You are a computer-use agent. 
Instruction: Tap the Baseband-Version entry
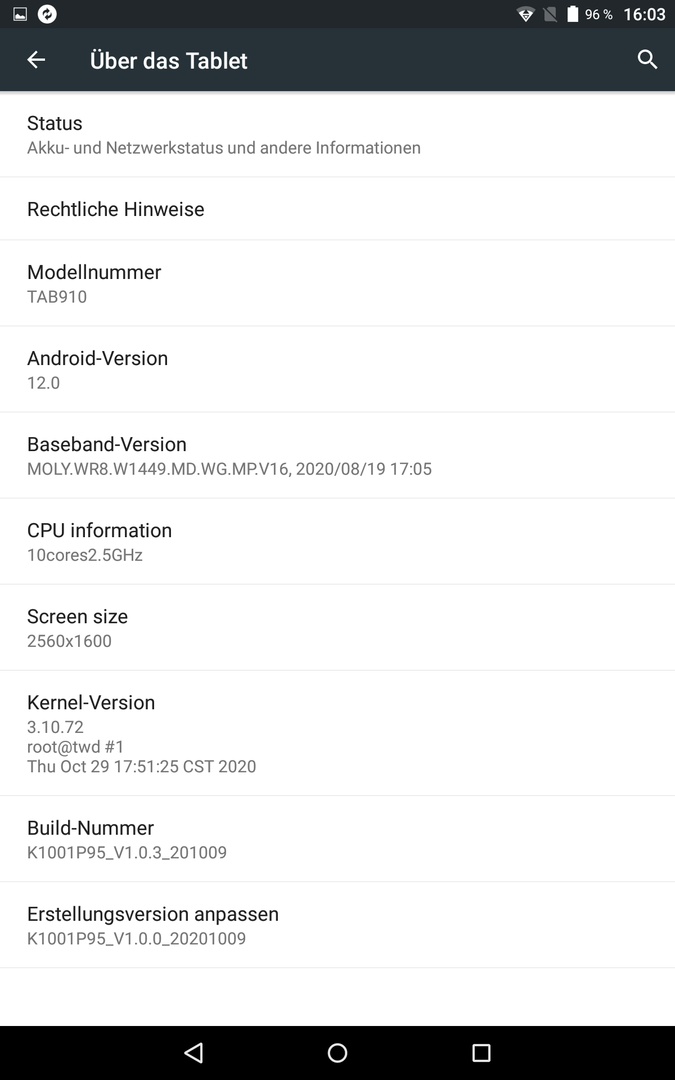tap(338, 455)
